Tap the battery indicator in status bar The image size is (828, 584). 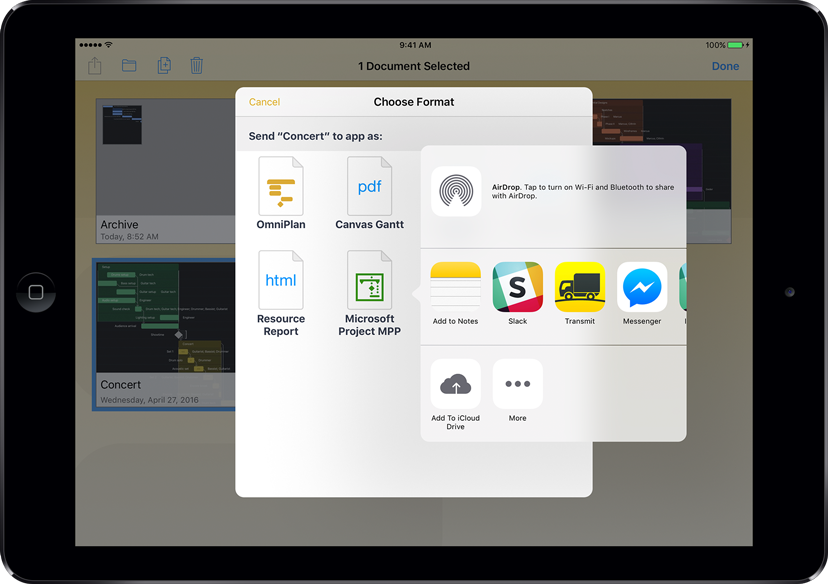tap(736, 45)
